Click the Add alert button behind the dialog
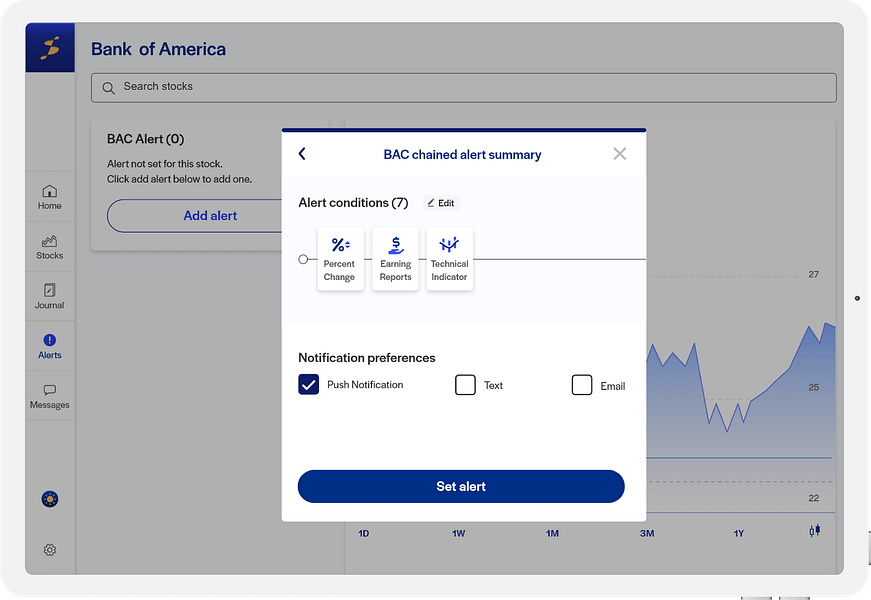871x600 pixels. [x=194, y=216]
